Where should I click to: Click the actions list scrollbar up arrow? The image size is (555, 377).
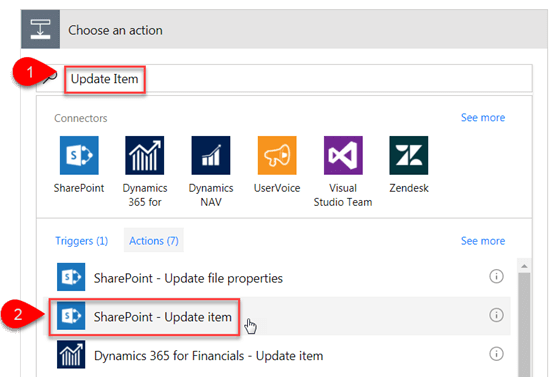tap(524, 266)
